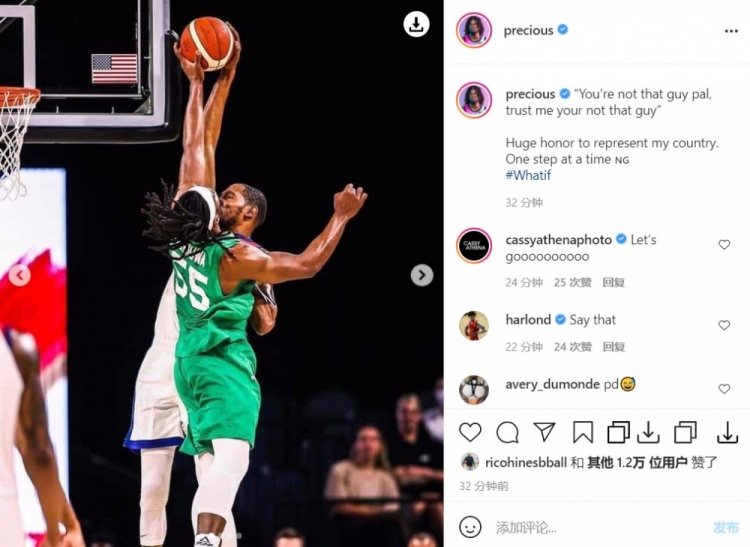
Task: Go to the next photo with the right arrow
Action: click(422, 275)
